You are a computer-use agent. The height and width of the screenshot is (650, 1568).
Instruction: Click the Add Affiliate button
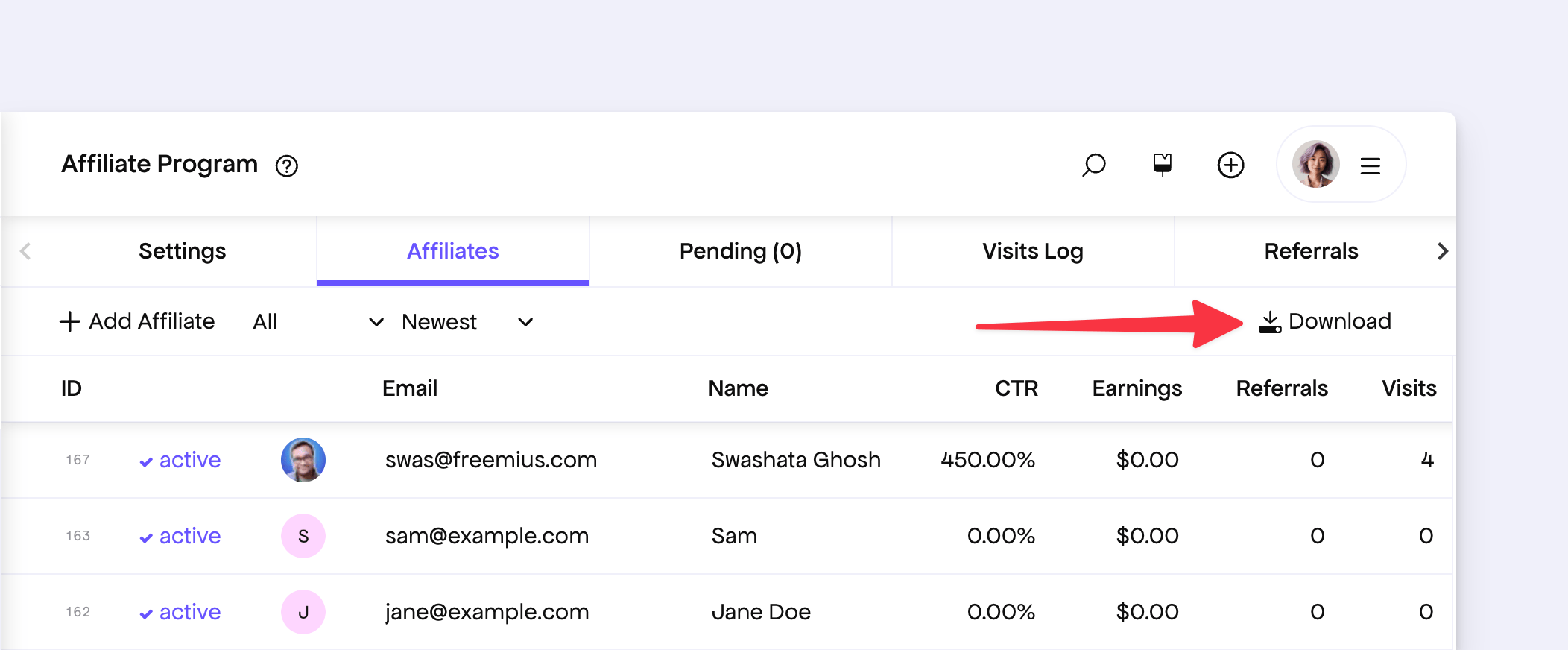point(137,321)
